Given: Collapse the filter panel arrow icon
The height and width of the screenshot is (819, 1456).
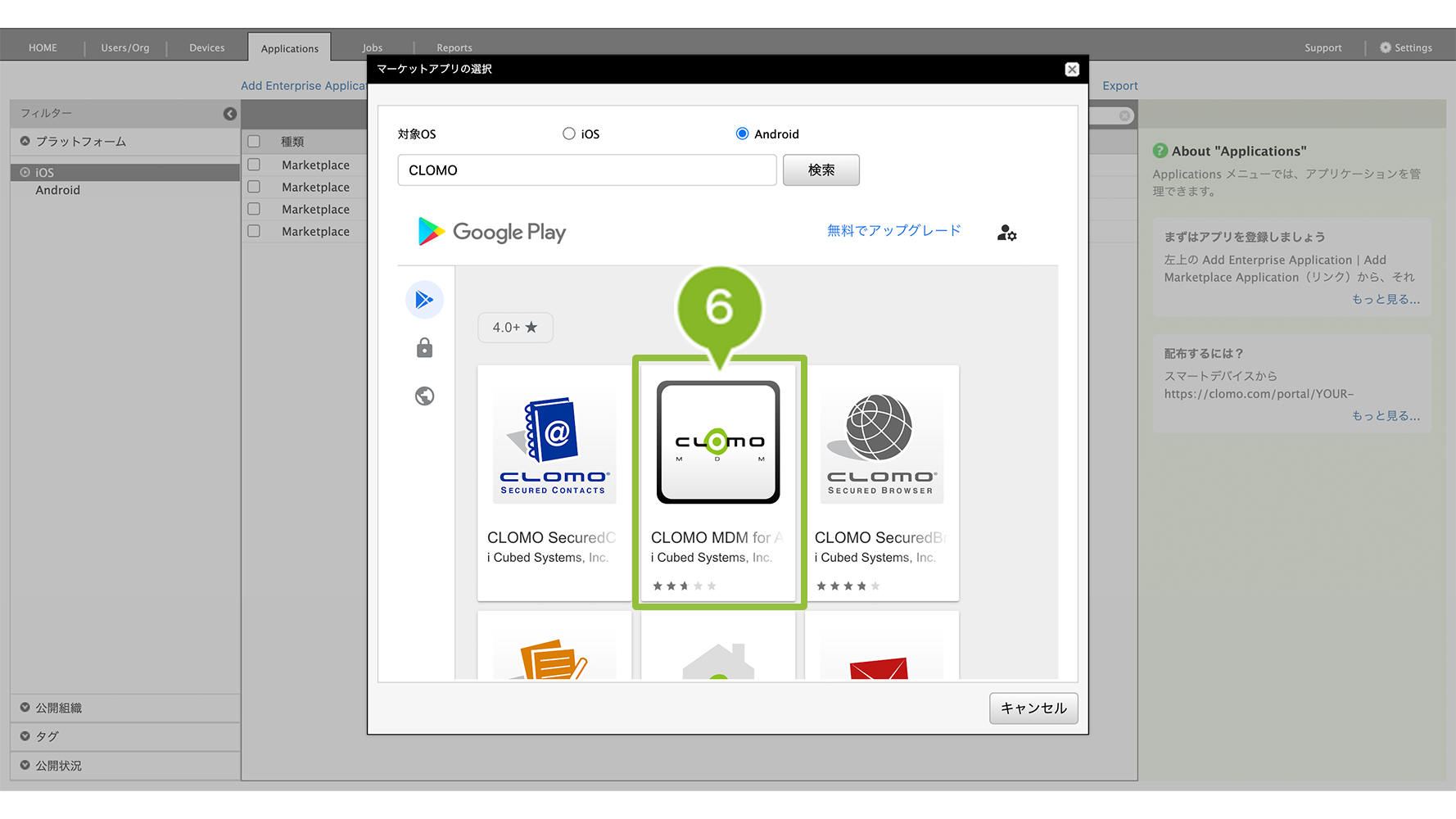Looking at the screenshot, I should pyautogui.click(x=230, y=114).
